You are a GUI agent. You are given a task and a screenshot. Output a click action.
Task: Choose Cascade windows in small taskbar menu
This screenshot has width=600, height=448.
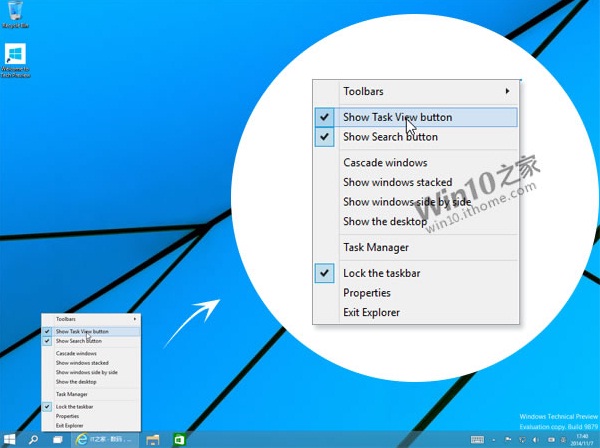click(91, 353)
